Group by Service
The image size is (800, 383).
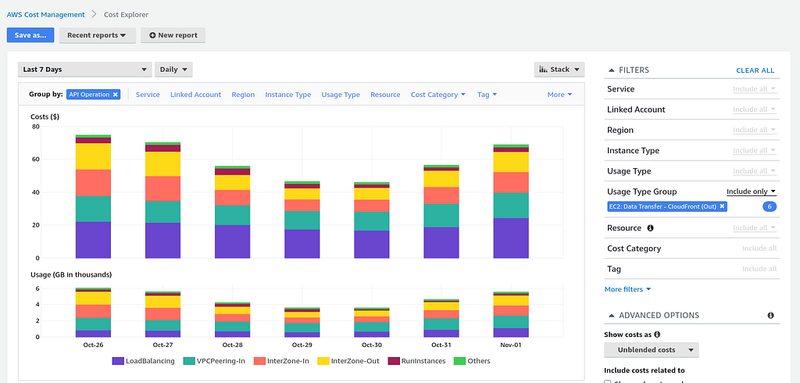(147, 94)
